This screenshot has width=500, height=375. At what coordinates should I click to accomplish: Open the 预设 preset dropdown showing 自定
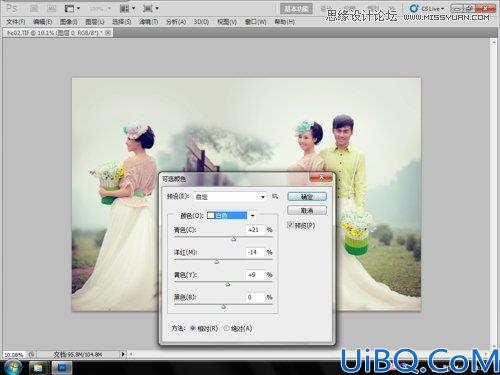[x=230, y=197]
